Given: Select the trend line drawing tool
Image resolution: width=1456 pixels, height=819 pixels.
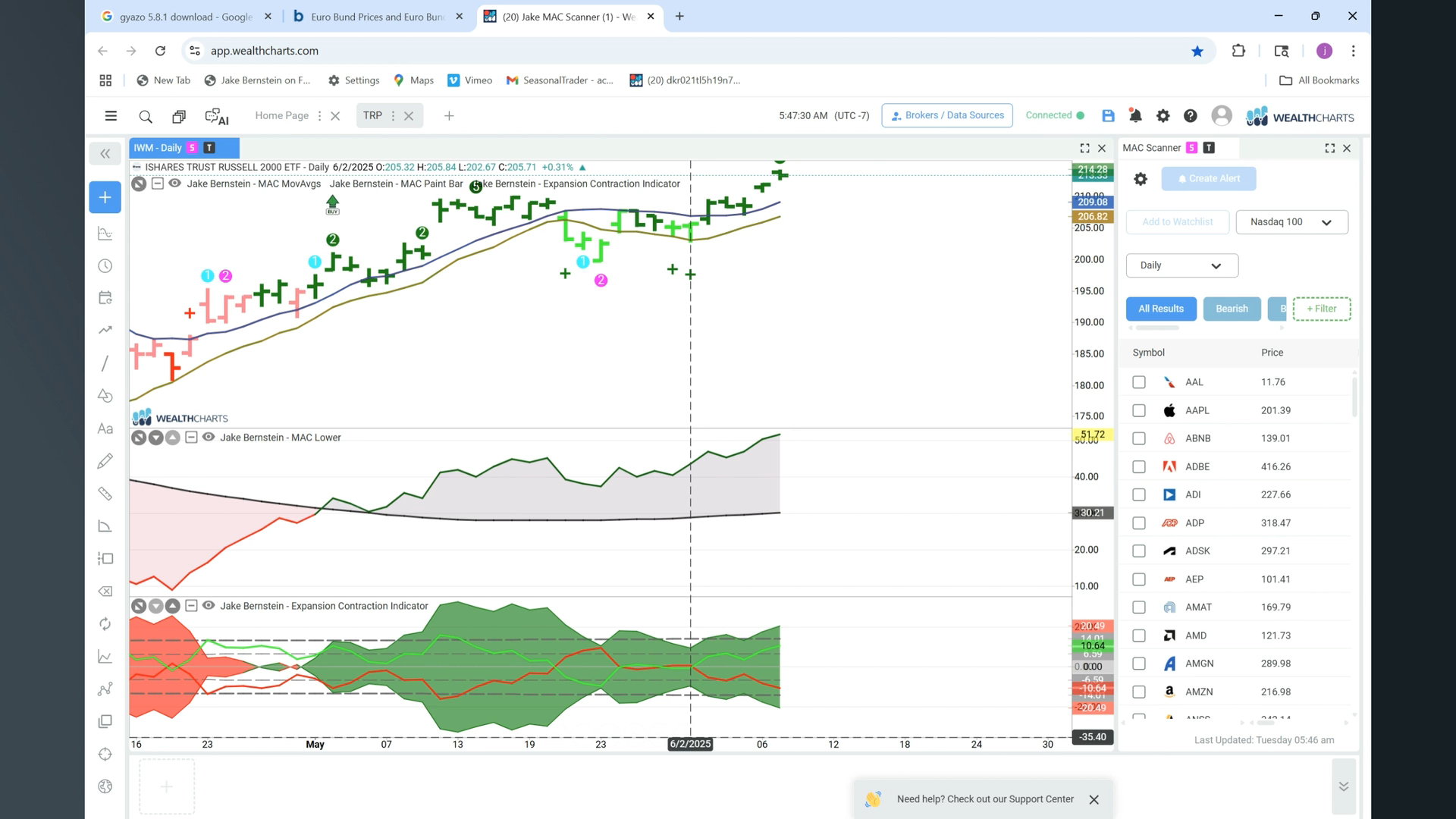Looking at the screenshot, I should [x=105, y=363].
